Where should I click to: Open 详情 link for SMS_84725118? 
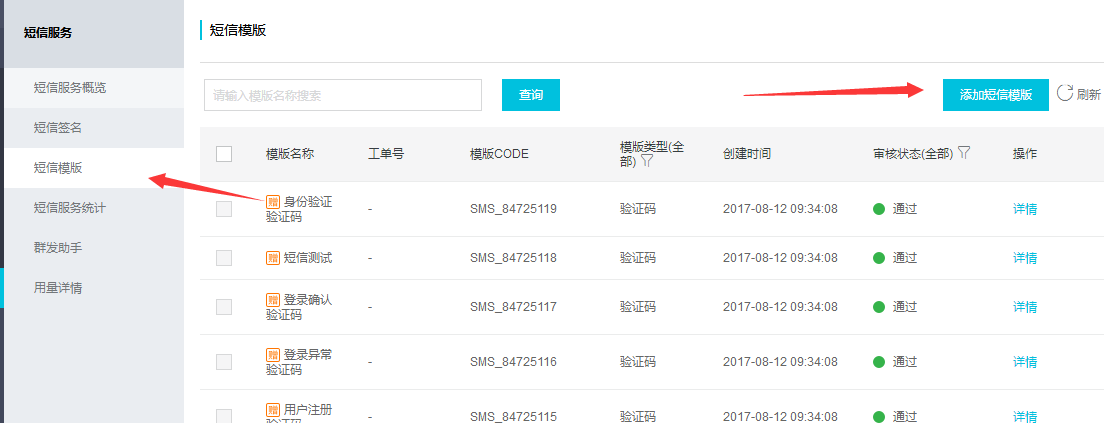point(1025,258)
